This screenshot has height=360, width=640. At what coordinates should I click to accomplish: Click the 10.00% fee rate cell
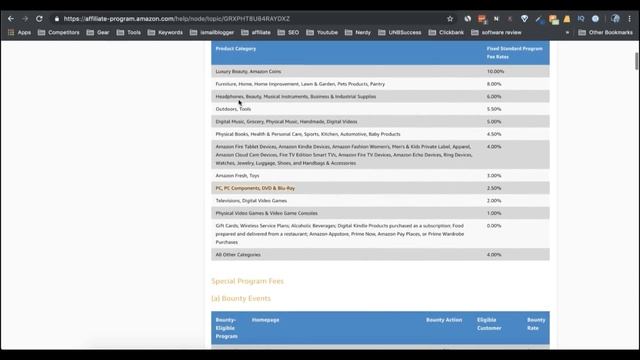tap(495, 71)
